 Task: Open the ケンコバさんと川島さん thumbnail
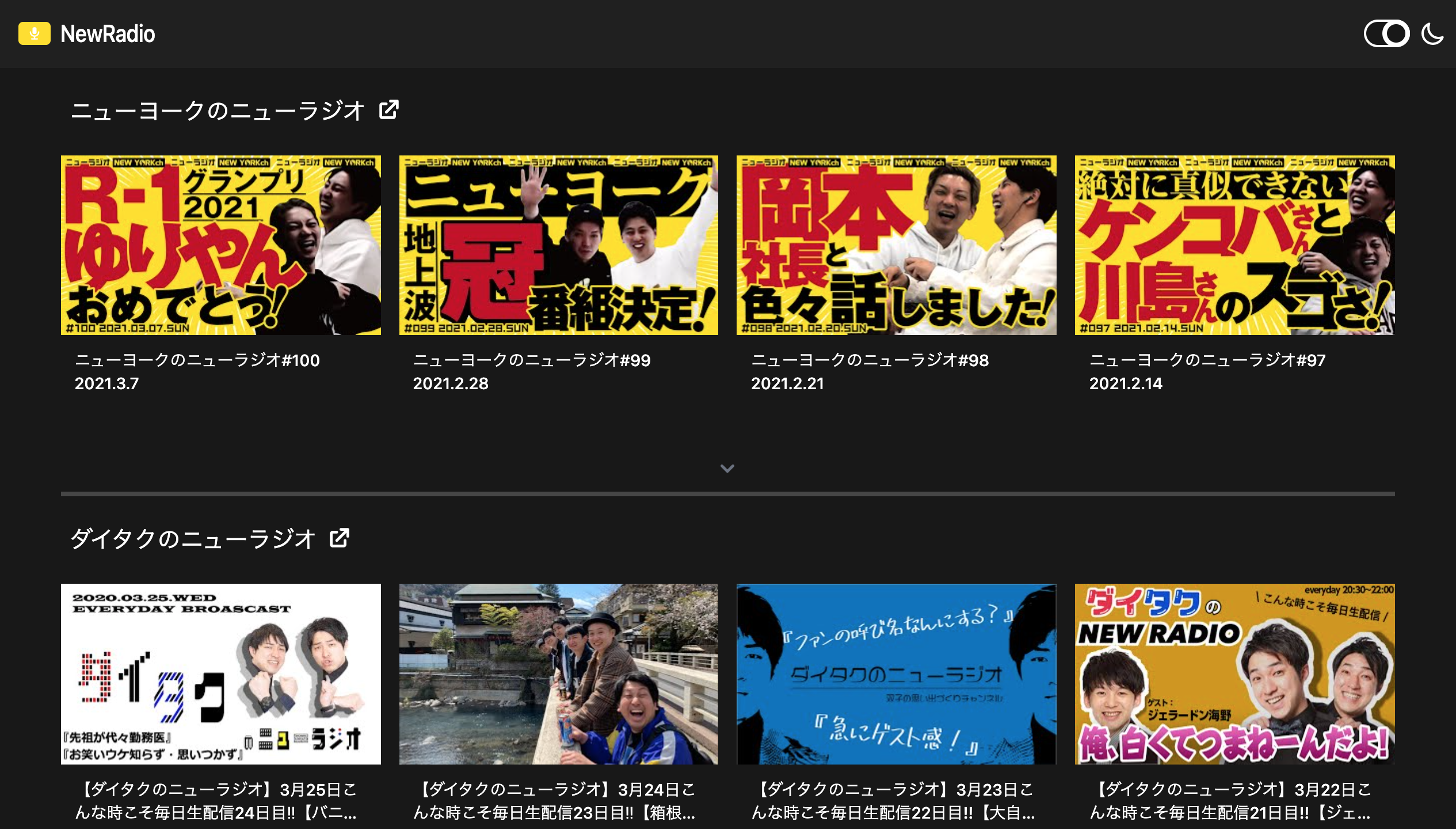click(x=1235, y=245)
